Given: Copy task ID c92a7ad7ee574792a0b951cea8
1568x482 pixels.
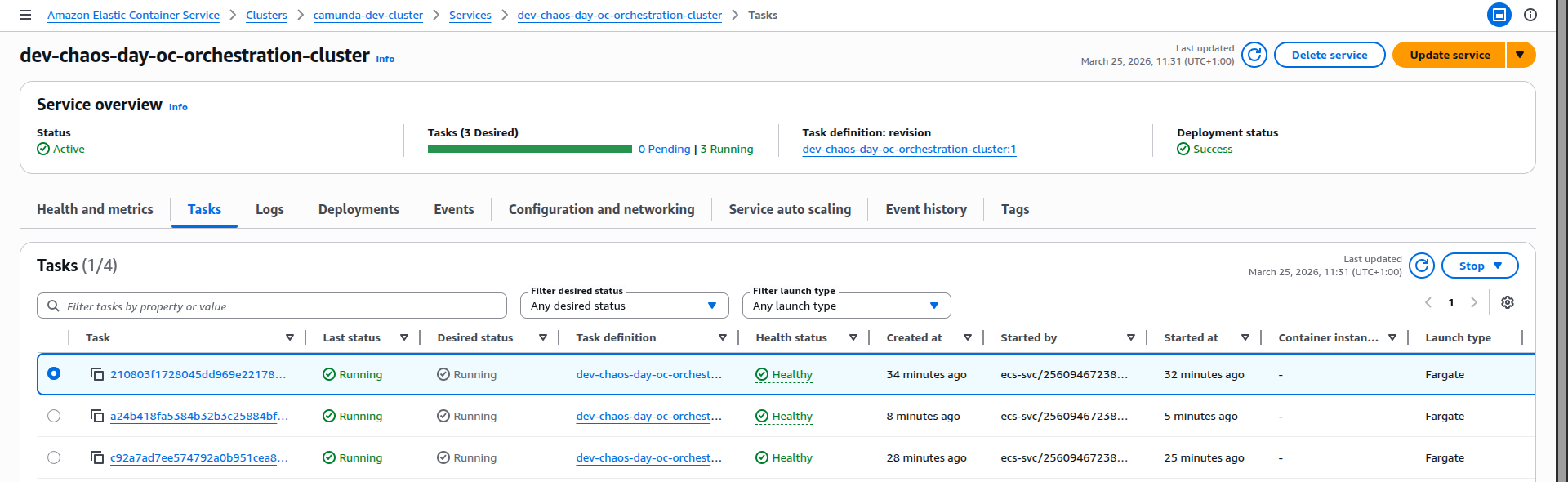Looking at the screenshot, I should click(x=97, y=457).
